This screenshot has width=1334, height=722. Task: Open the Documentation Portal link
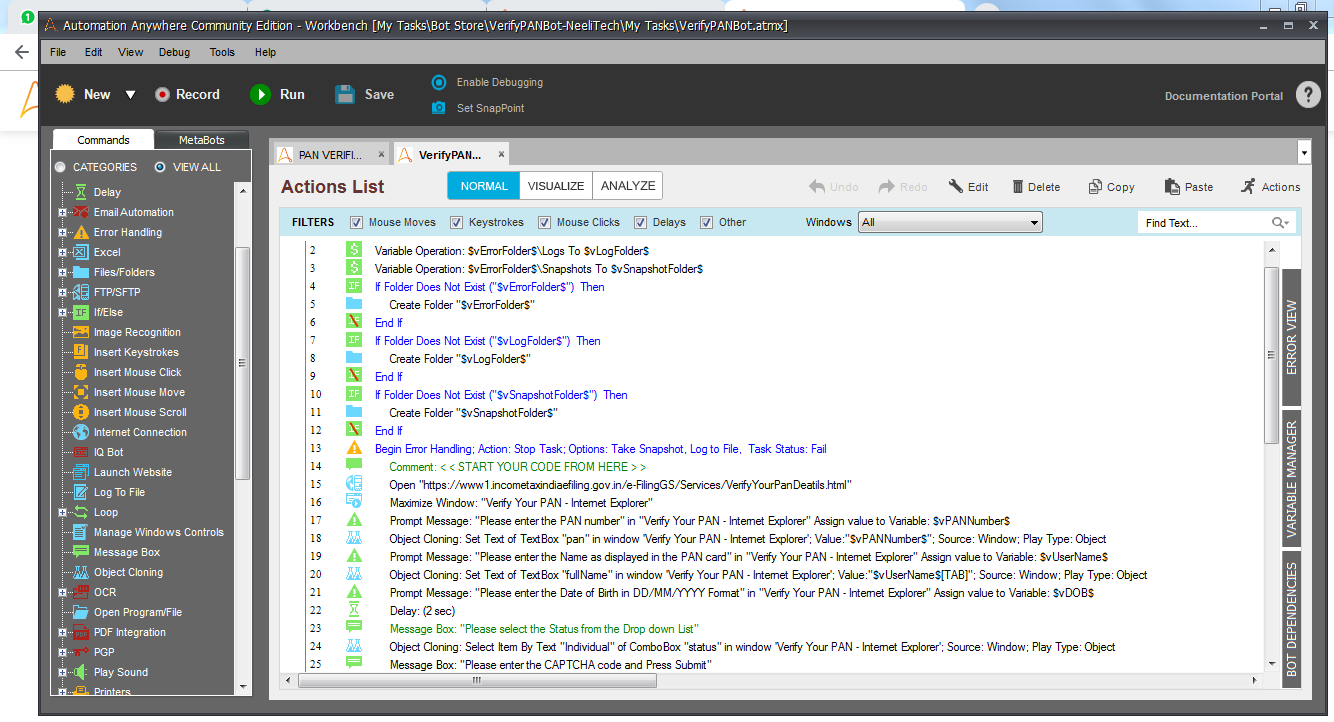tap(1223, 96)
